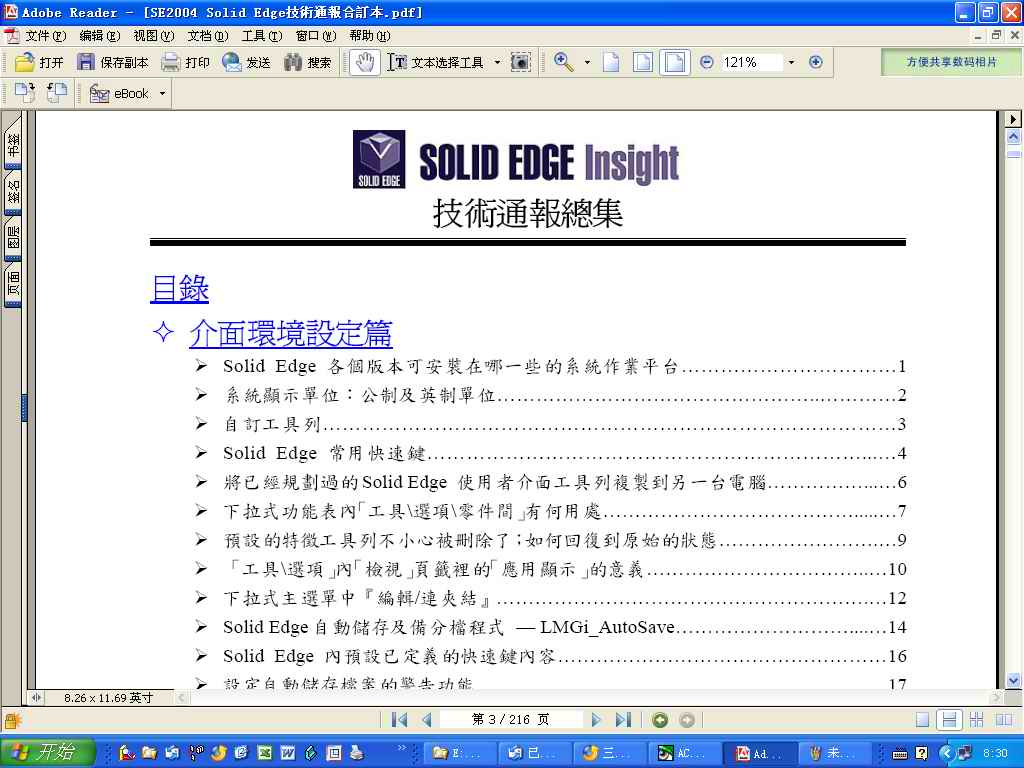Click the 目錄 heading link

[x=180, y=288]
